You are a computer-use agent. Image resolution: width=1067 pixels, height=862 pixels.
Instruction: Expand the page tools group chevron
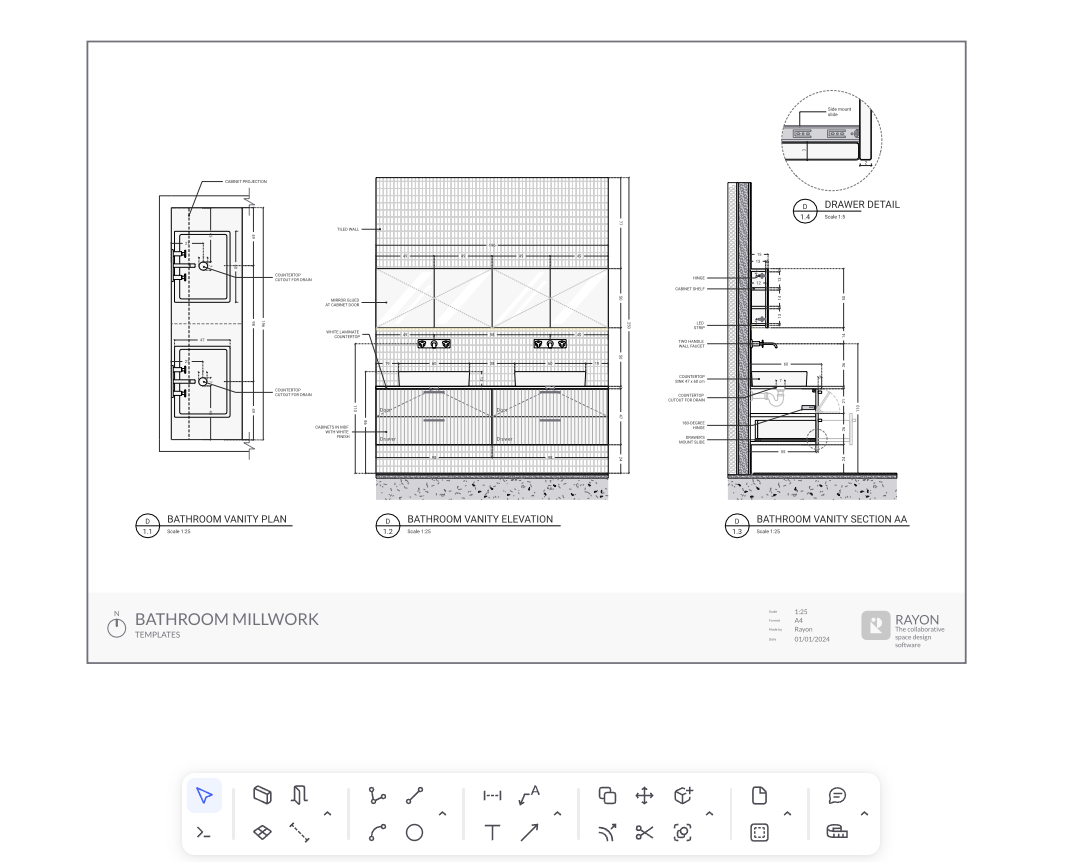pos(787,814)
